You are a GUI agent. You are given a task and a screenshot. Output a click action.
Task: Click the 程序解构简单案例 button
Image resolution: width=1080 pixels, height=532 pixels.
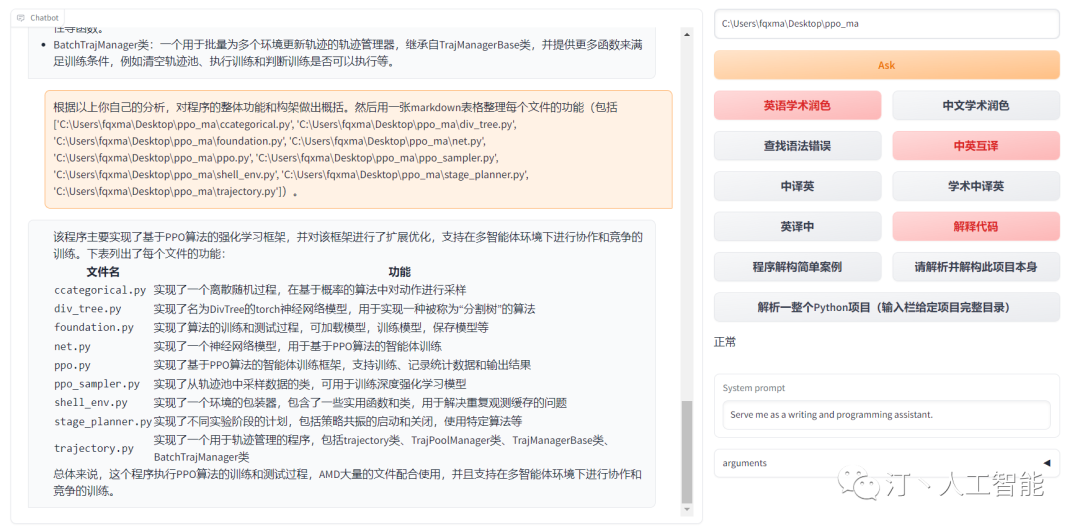[x=798, y=267]
